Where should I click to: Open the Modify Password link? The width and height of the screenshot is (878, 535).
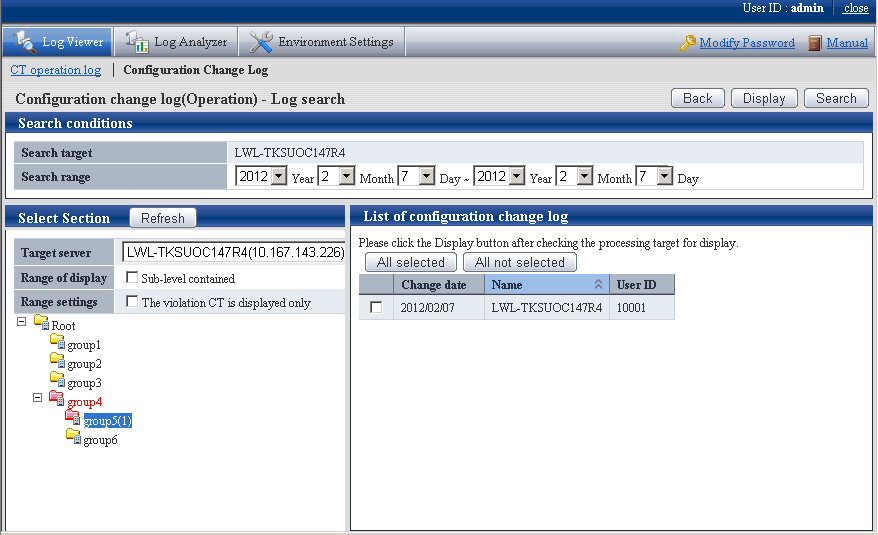click(x=747, y=43)
